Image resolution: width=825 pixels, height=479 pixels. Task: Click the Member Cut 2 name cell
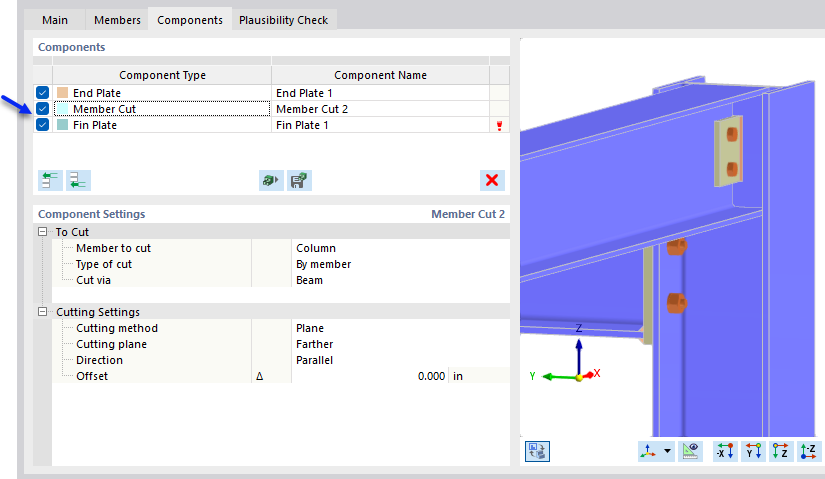[380, 109]
